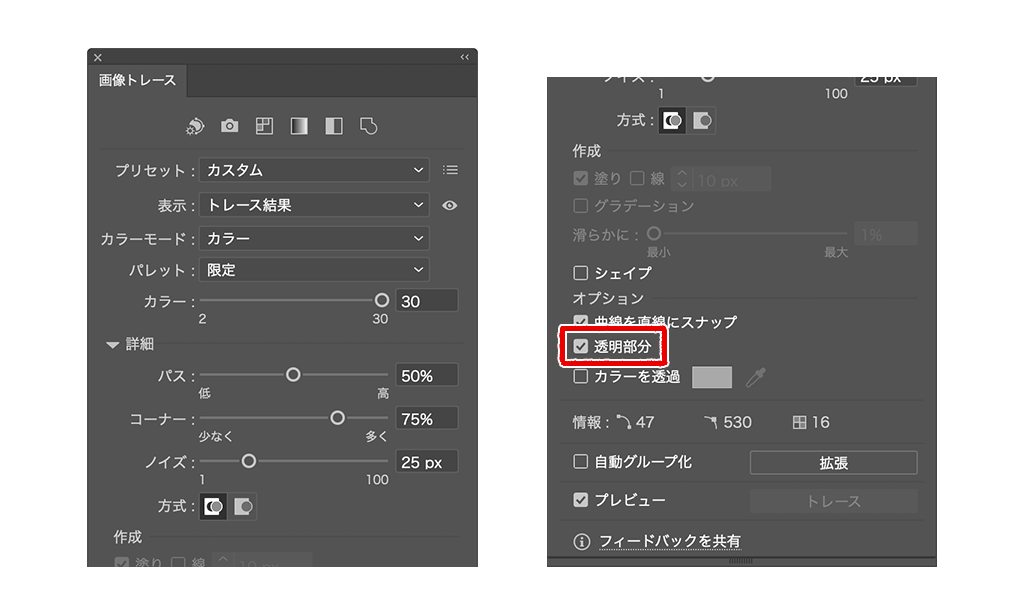Uncheck the プレビュー checkbox
The width and height of the screenshot is (1024, 600).
(x=581, y=500)
